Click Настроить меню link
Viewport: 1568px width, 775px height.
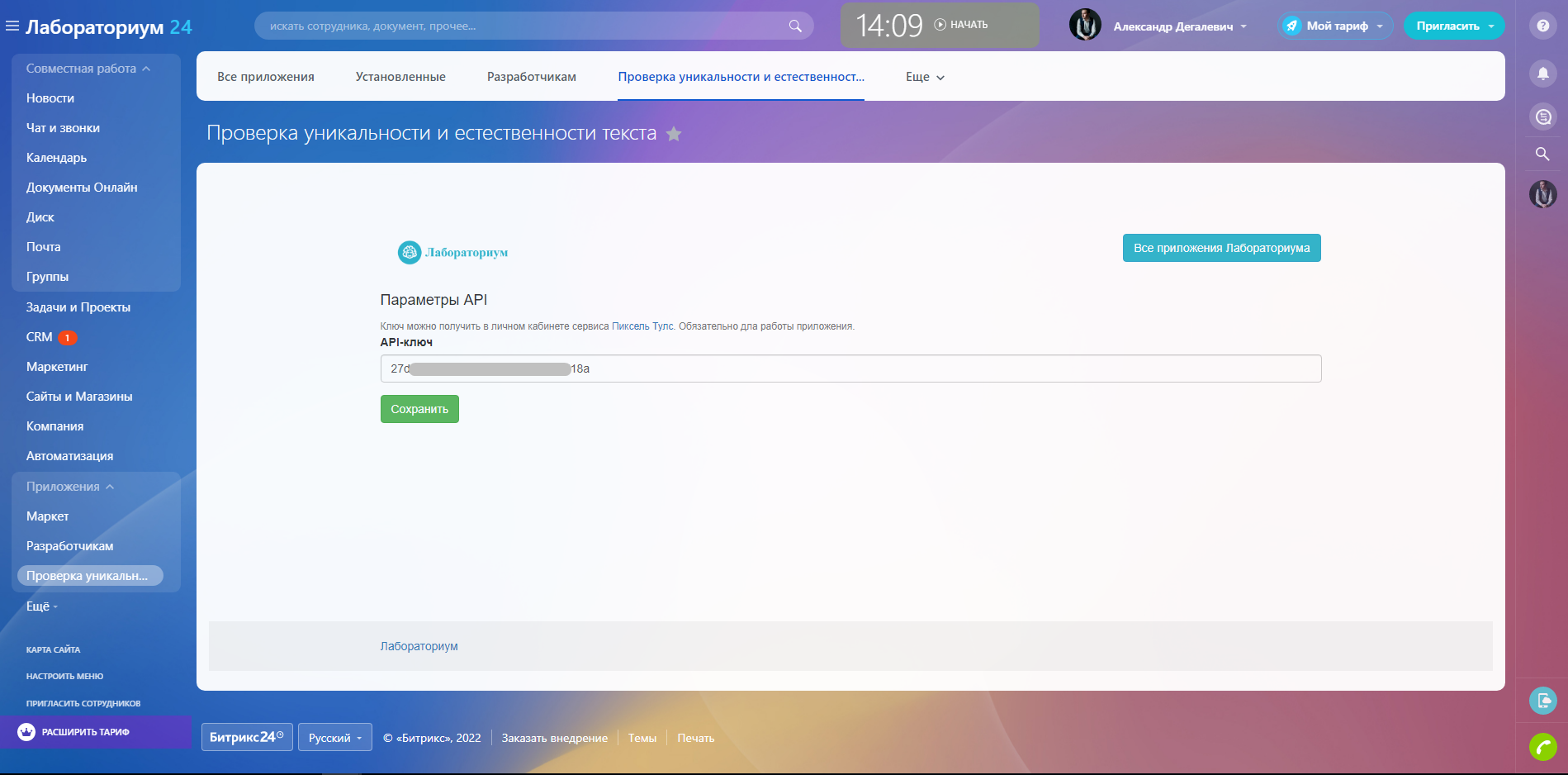64,677
